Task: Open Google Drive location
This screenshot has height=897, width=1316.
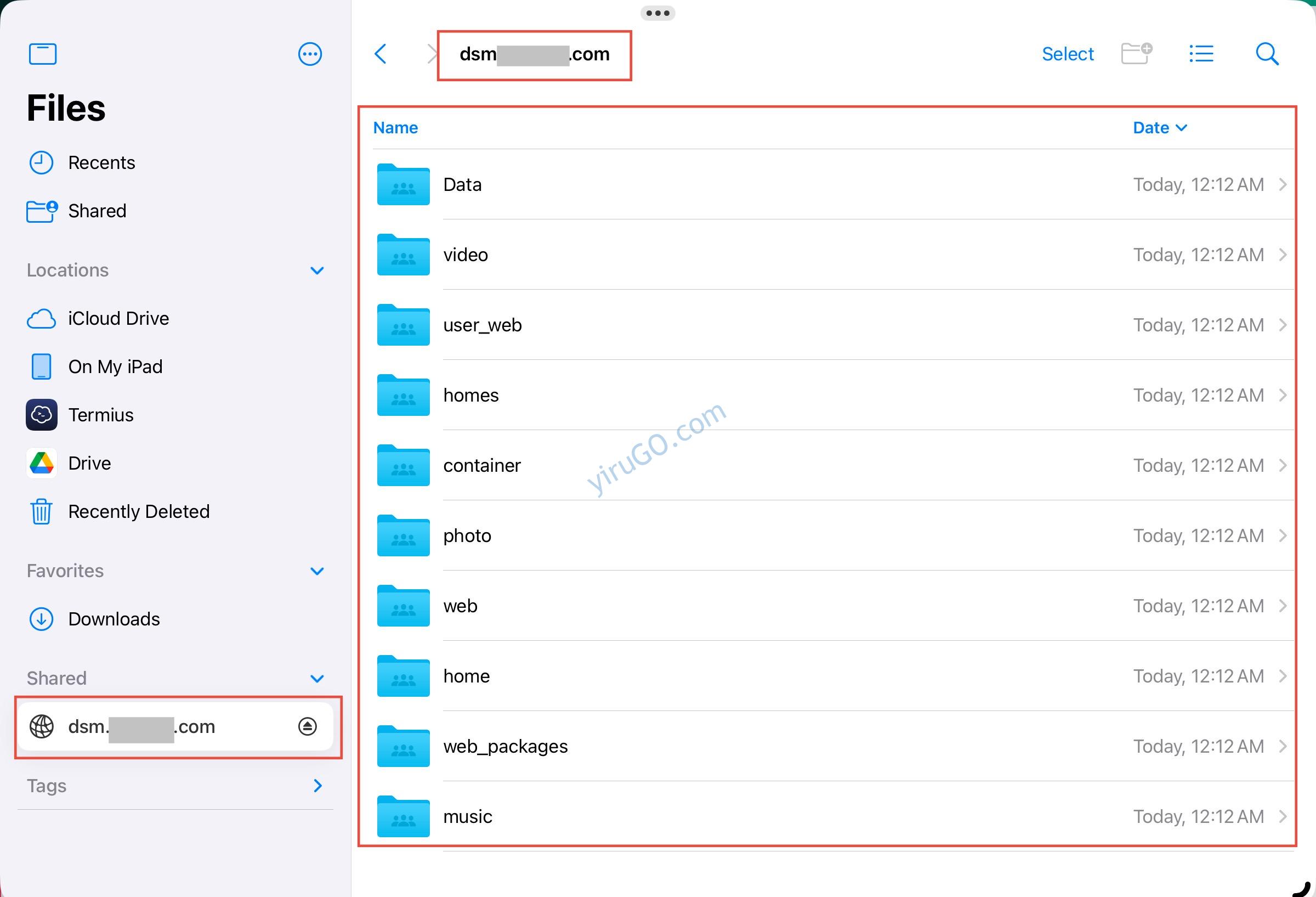Action: pos(89,463)
